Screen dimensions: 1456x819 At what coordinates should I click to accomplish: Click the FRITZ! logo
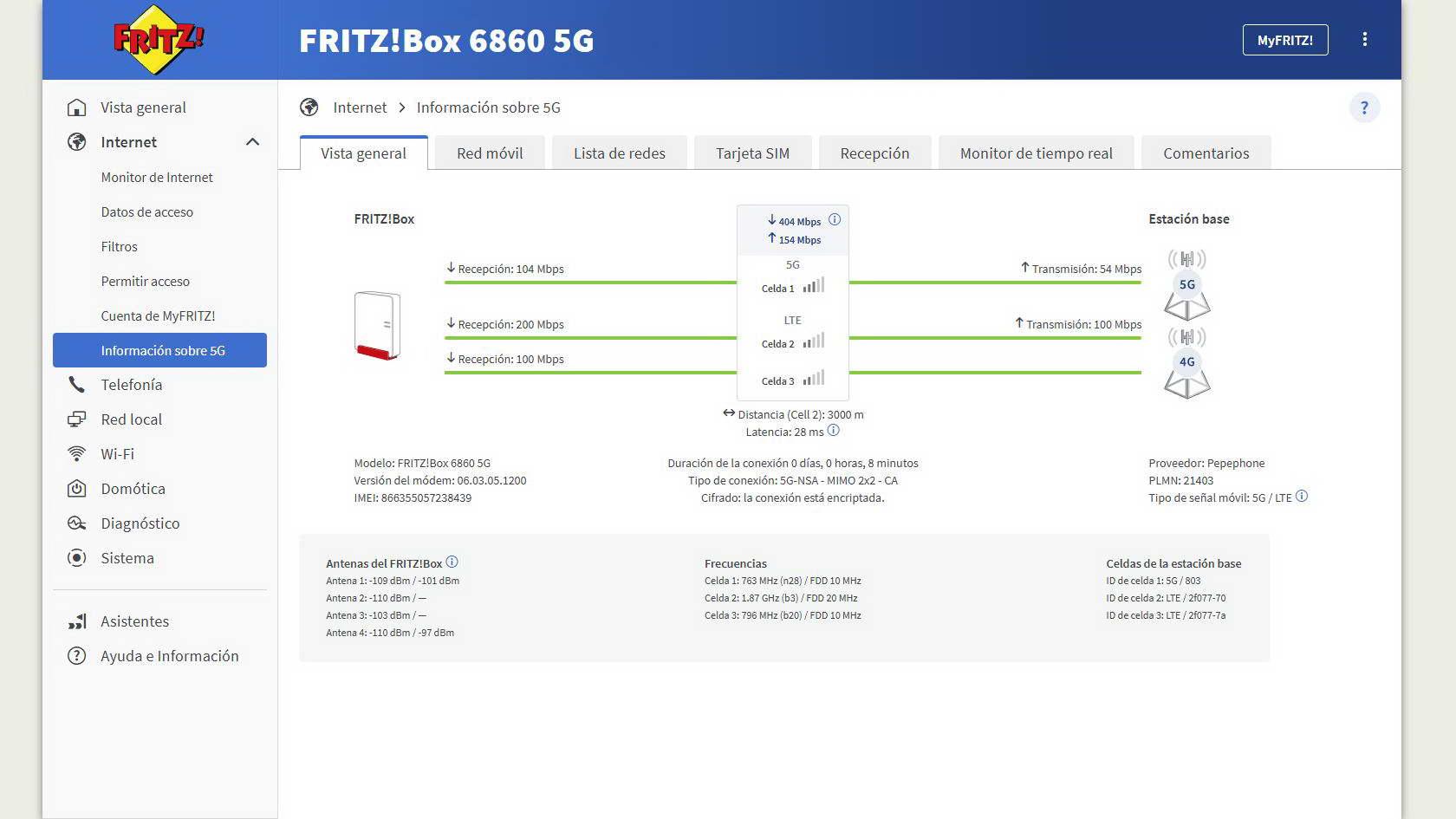click(x=159, y=39)
